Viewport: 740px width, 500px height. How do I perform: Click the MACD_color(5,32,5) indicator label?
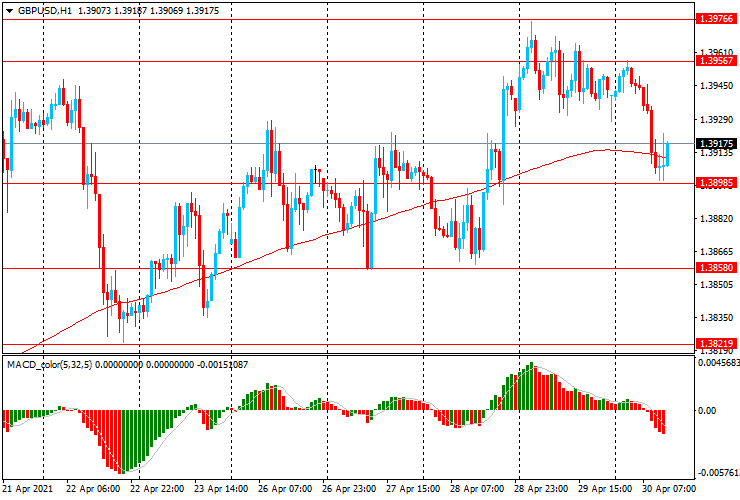point(63,365)
